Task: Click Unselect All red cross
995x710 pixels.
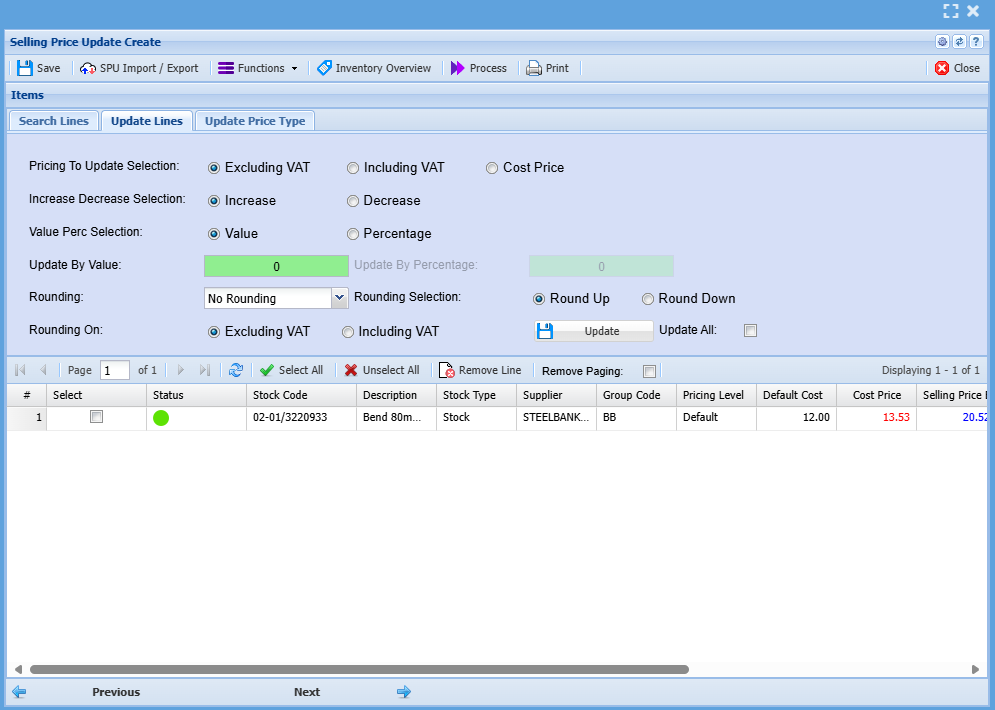Action: click(x=351, y=370)
